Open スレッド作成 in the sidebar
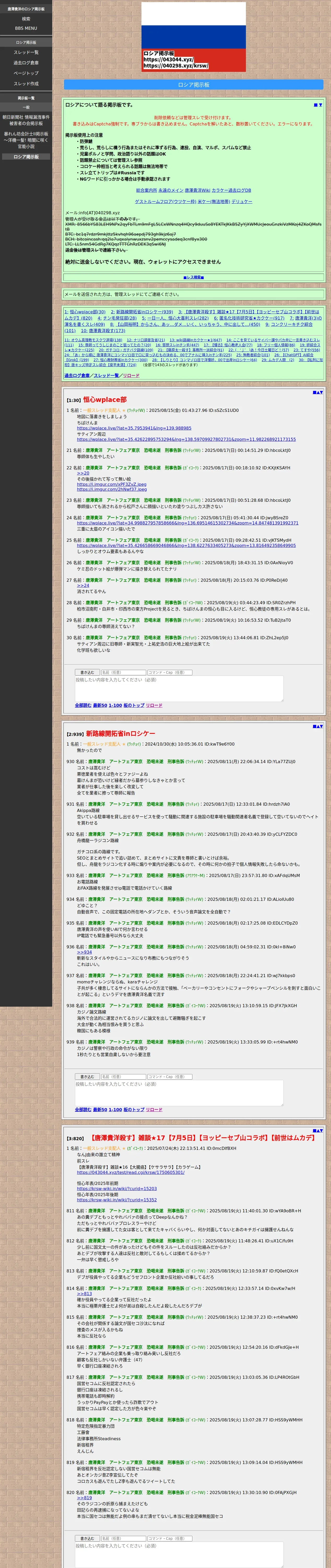The width and height of the screenshot is (331, 1568). [26, 83]
